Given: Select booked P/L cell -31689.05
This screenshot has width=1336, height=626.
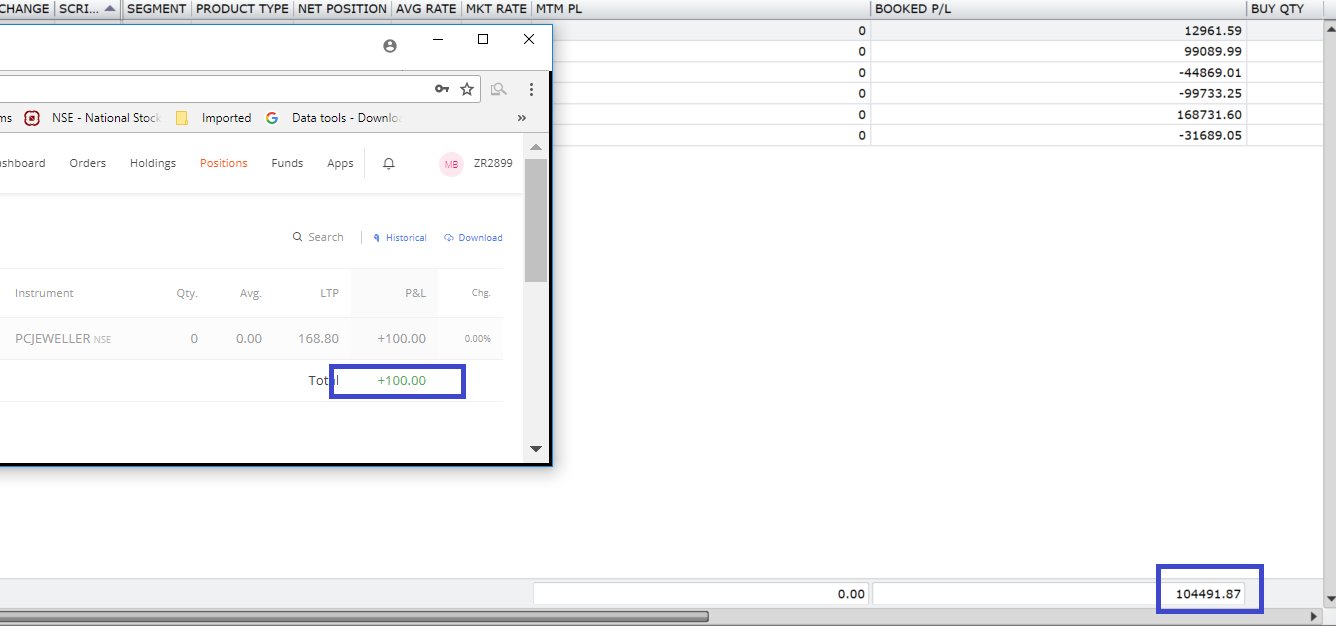Looking at the screenshot, I should 1059,135.
